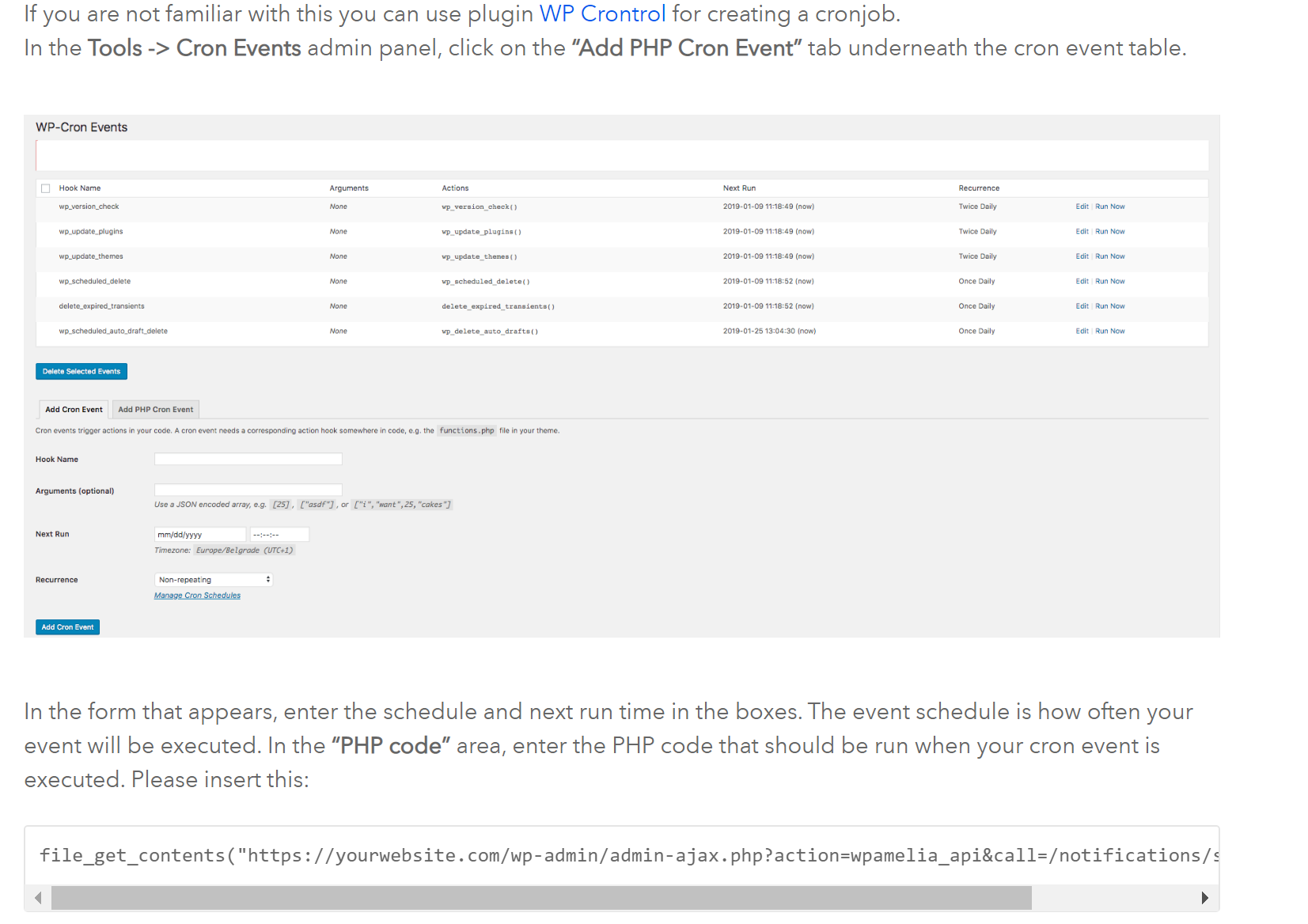
Task: Focus the Arguments (optional) input field
Action: (248, 490)
